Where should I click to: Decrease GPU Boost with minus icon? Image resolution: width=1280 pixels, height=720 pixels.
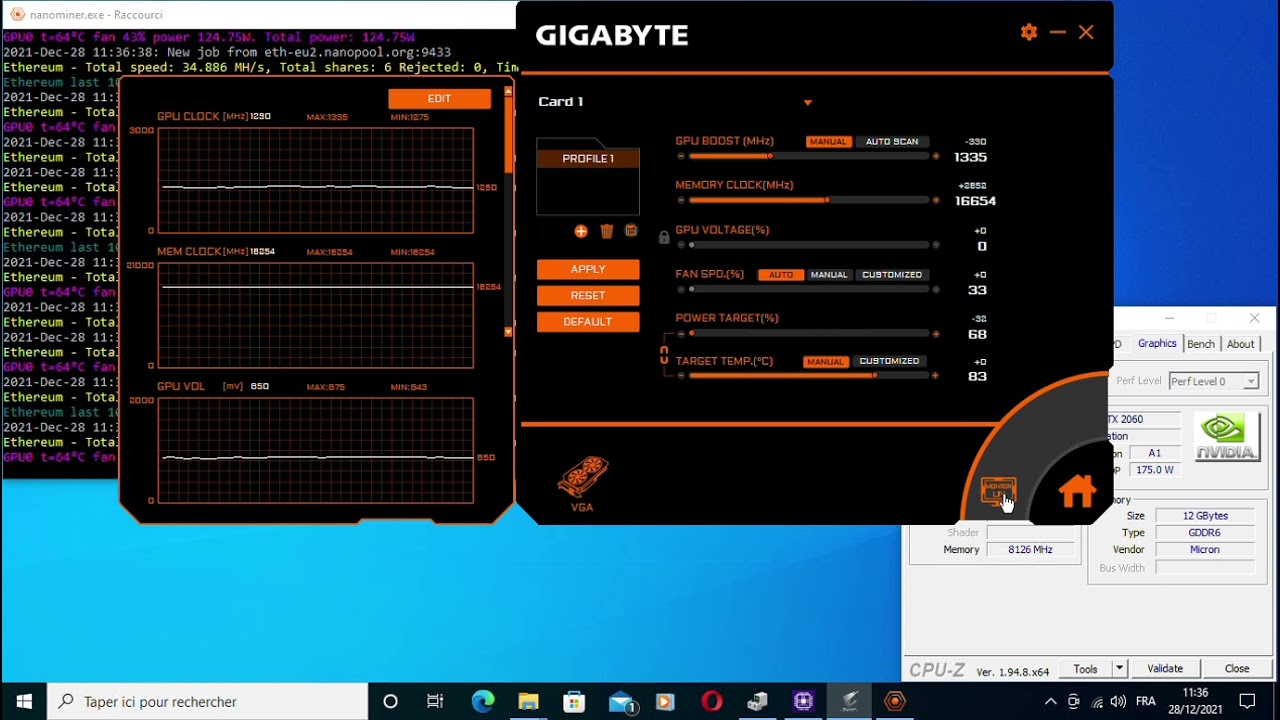click(681, 156)
